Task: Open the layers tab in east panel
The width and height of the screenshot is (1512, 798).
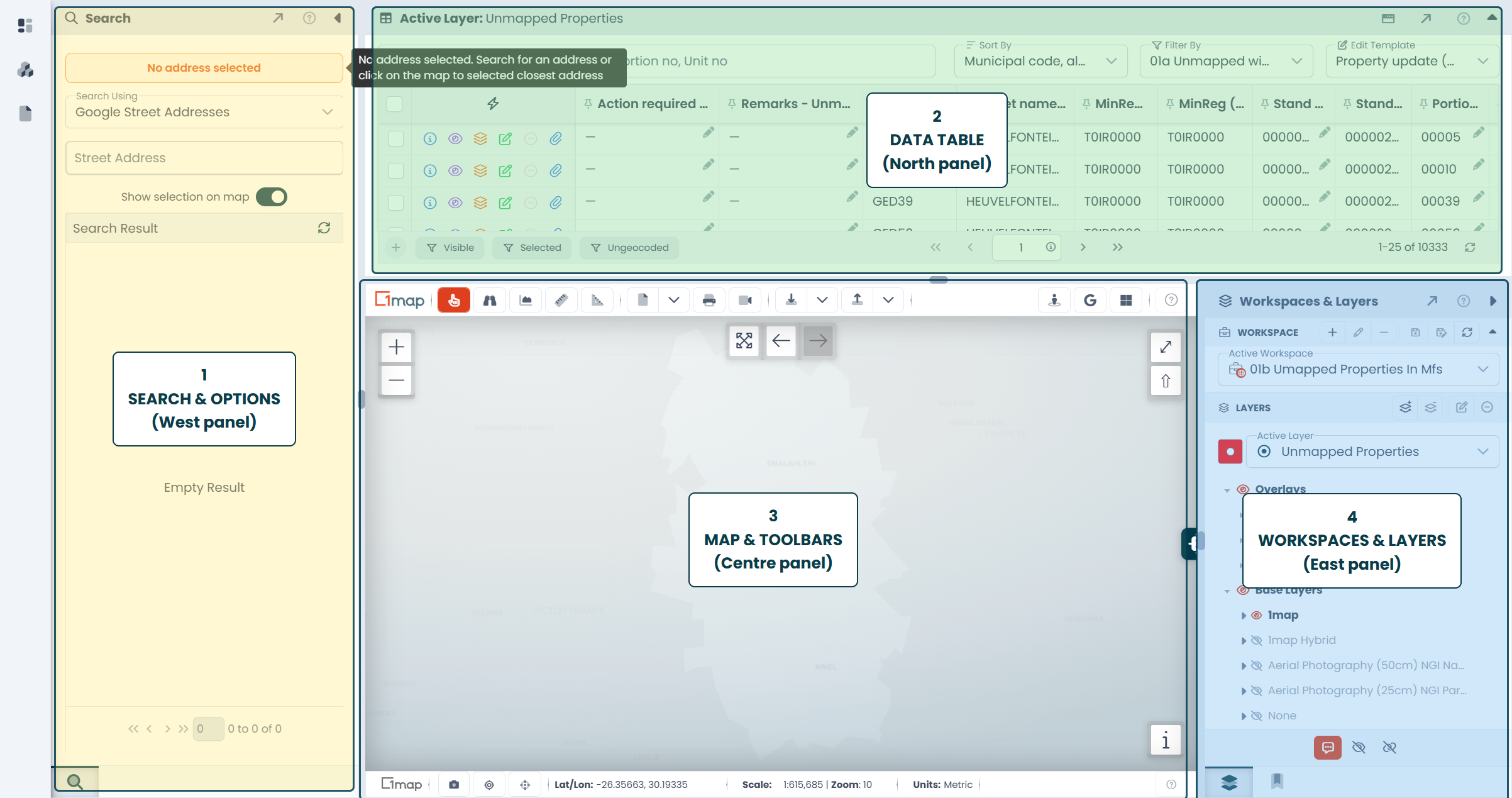Action: 1229,782
